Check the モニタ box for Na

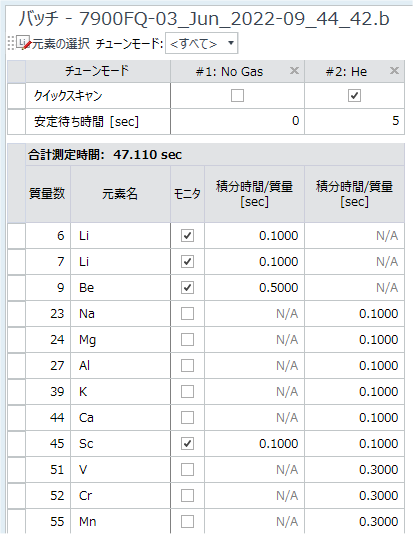pos(187,314)
